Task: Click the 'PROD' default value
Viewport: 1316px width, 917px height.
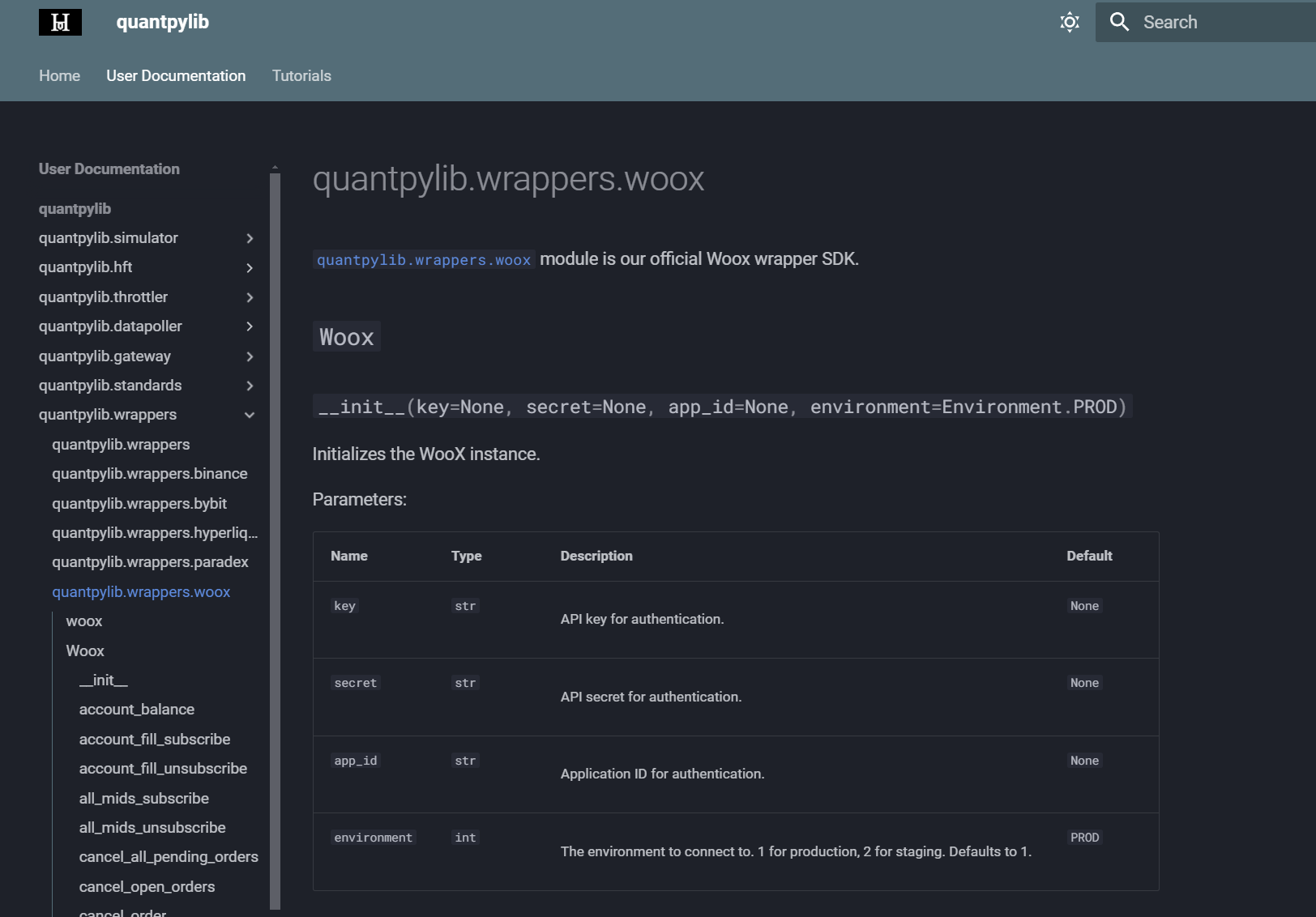Action: [1084, 838]
